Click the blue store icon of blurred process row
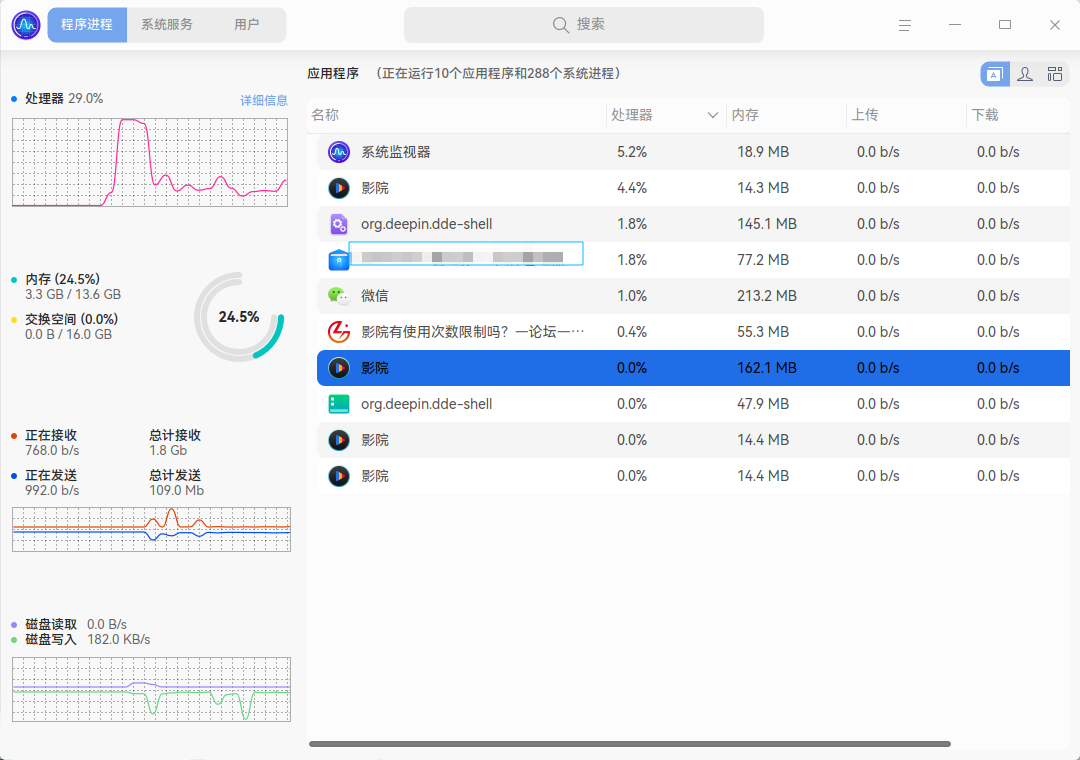Screen dimensions: 1080x760 tap(339, 260)
